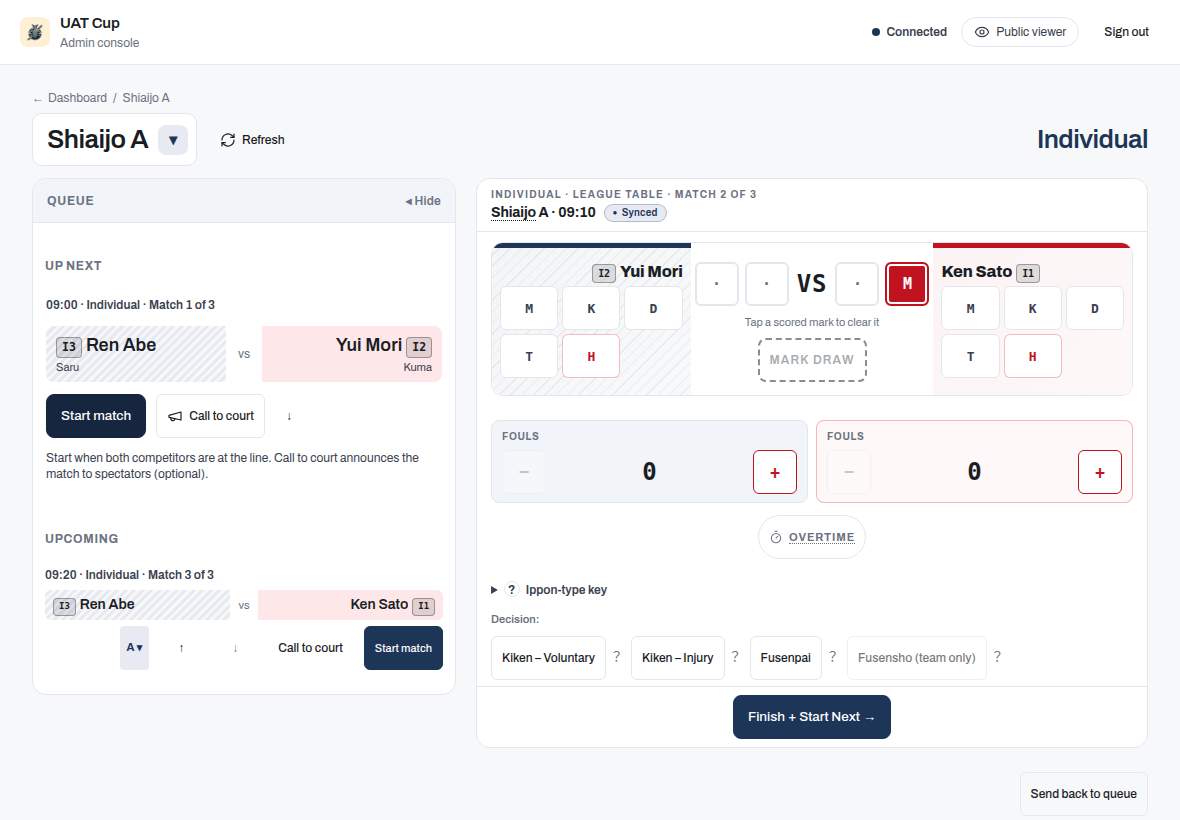Score K (kote) for Yui Mori
Viewport: 1180px width, 820px height.
click(591, 308)
